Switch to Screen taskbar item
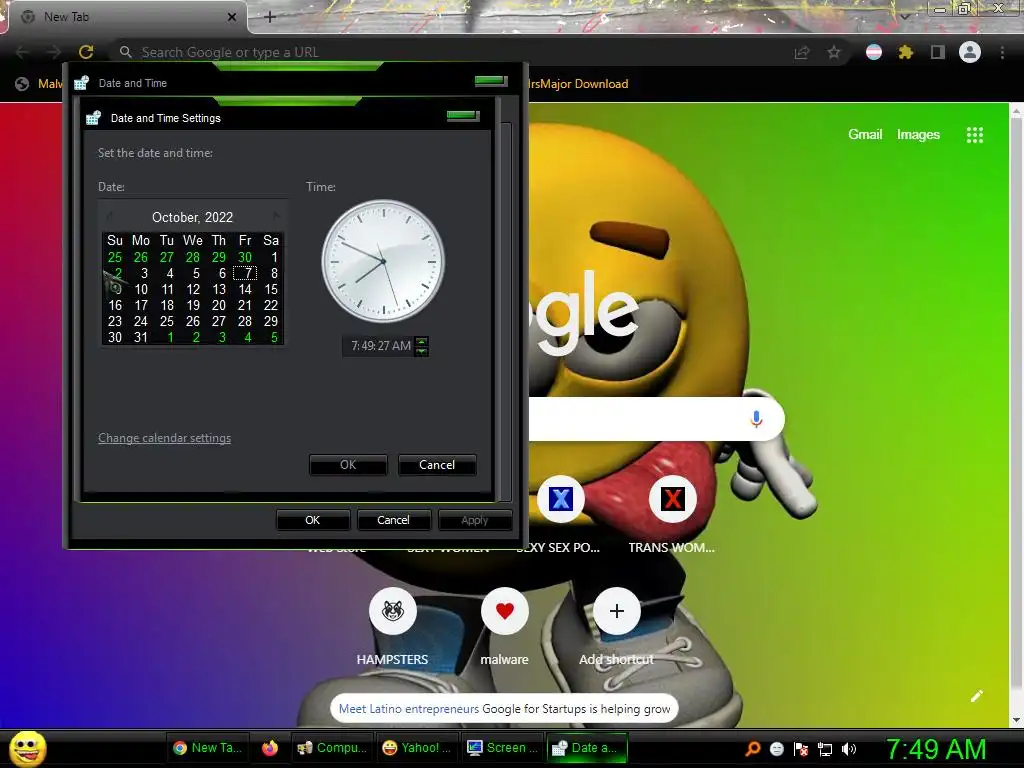This screenshot has width=1024, height=768. click(502, 748)
